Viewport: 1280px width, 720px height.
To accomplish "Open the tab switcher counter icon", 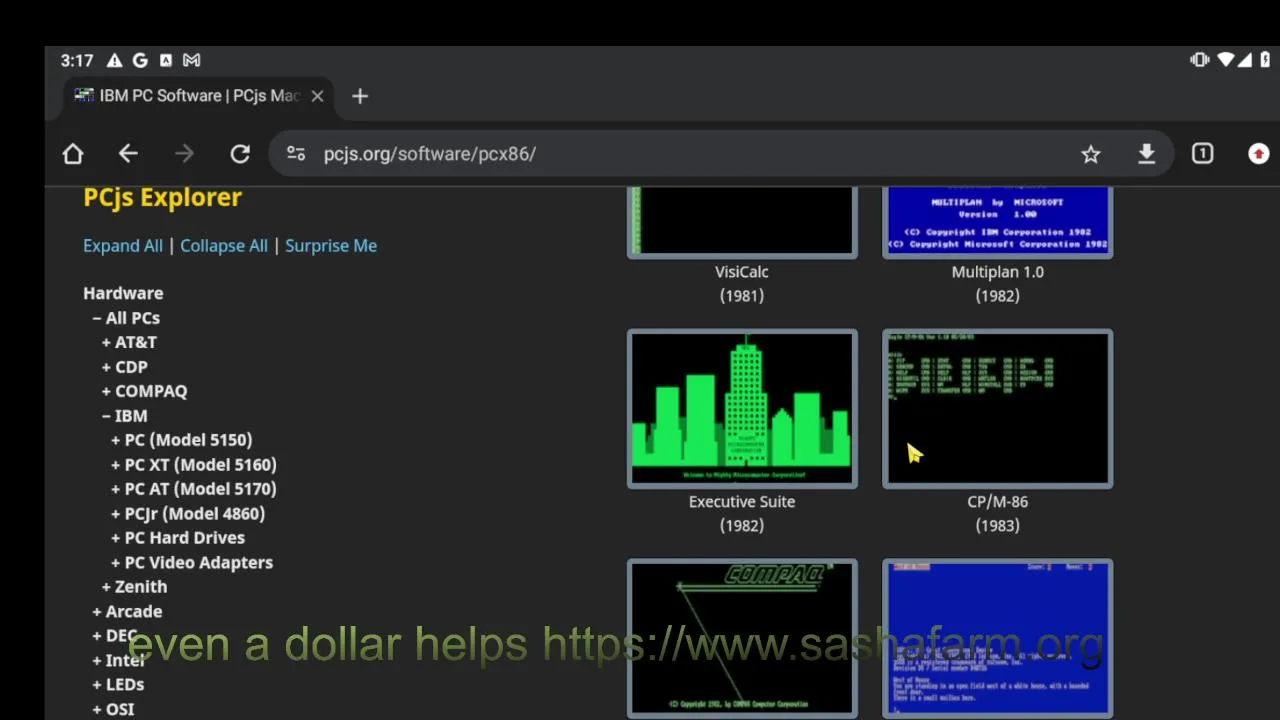I will [x=1203, y=154].
